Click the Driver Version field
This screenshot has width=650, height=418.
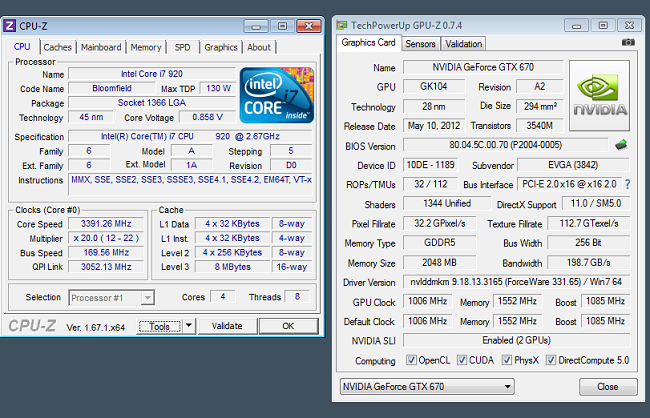[517, 282]
